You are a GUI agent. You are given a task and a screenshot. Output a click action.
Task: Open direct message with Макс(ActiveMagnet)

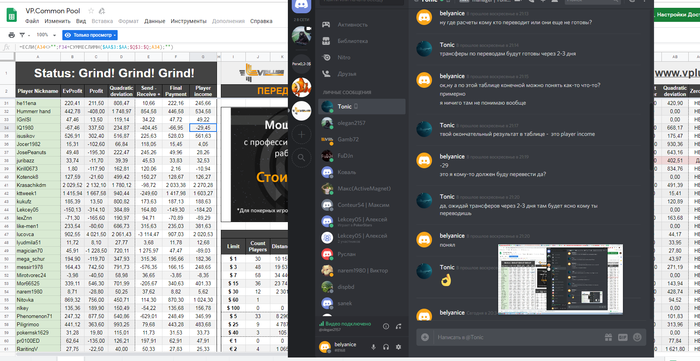[x=362, y=188]
